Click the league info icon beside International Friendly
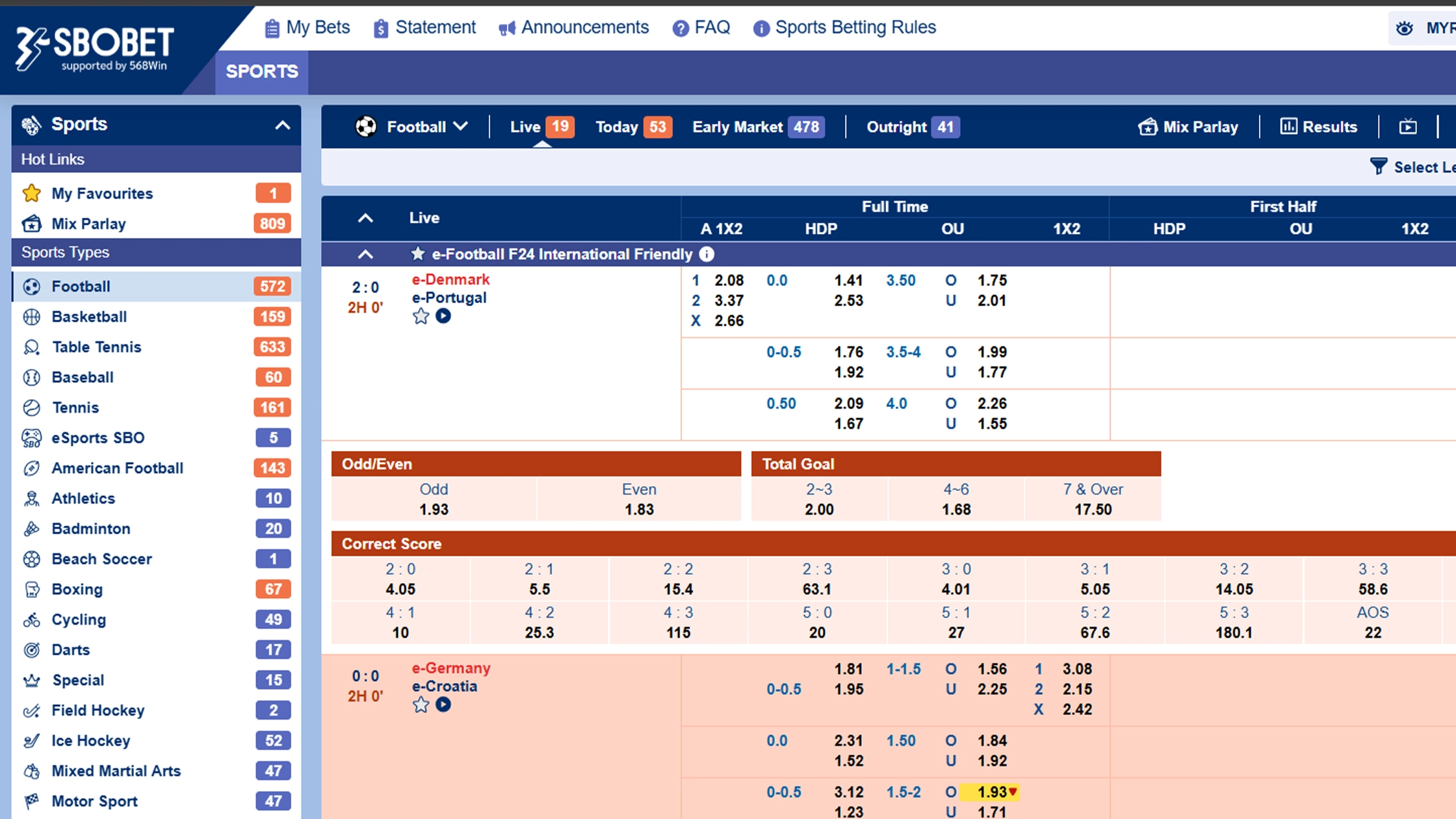The width and height of the screenshot is (1456, 819). (707, 254)
